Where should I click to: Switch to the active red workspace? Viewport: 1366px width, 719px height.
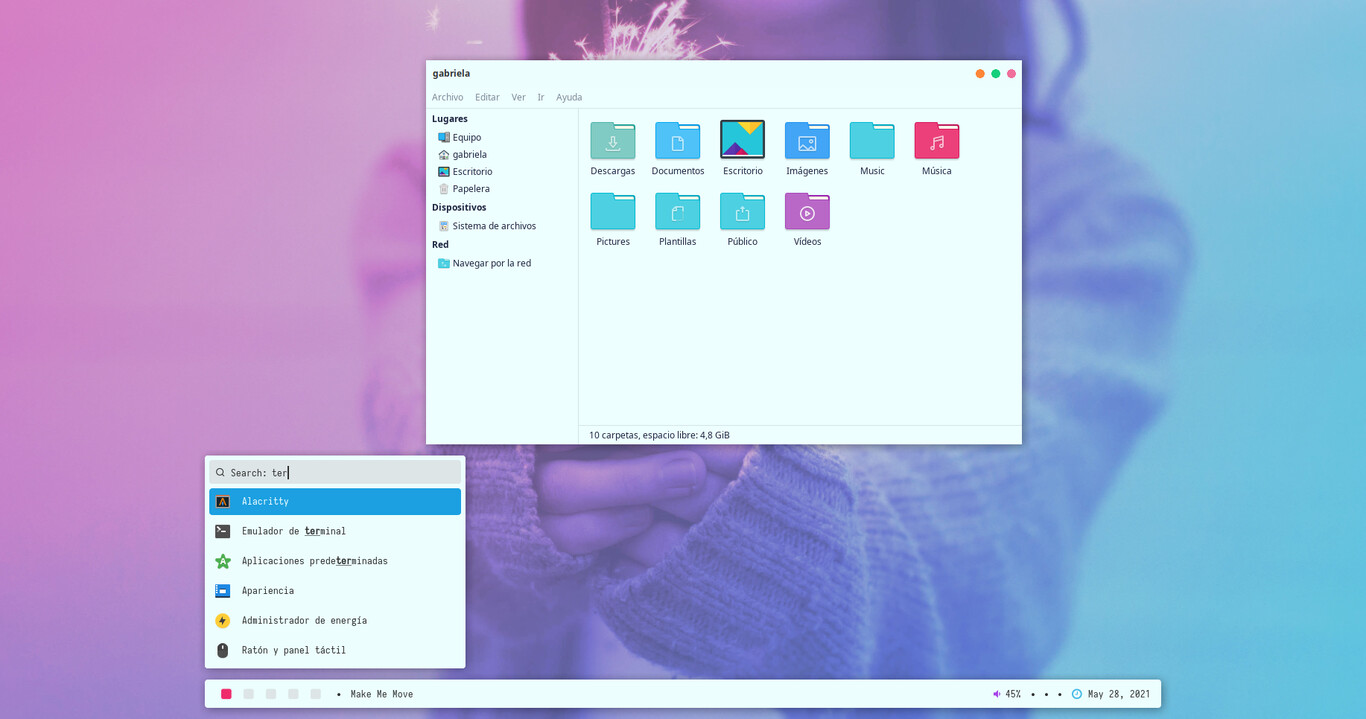226,694
